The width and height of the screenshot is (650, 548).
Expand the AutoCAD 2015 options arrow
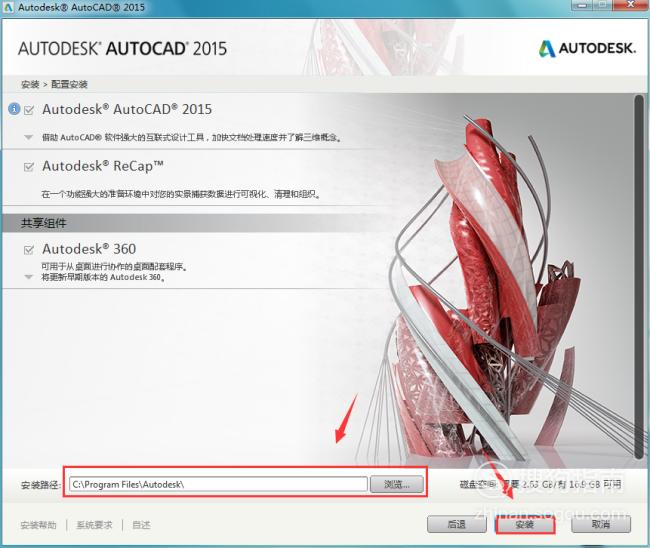29,137
